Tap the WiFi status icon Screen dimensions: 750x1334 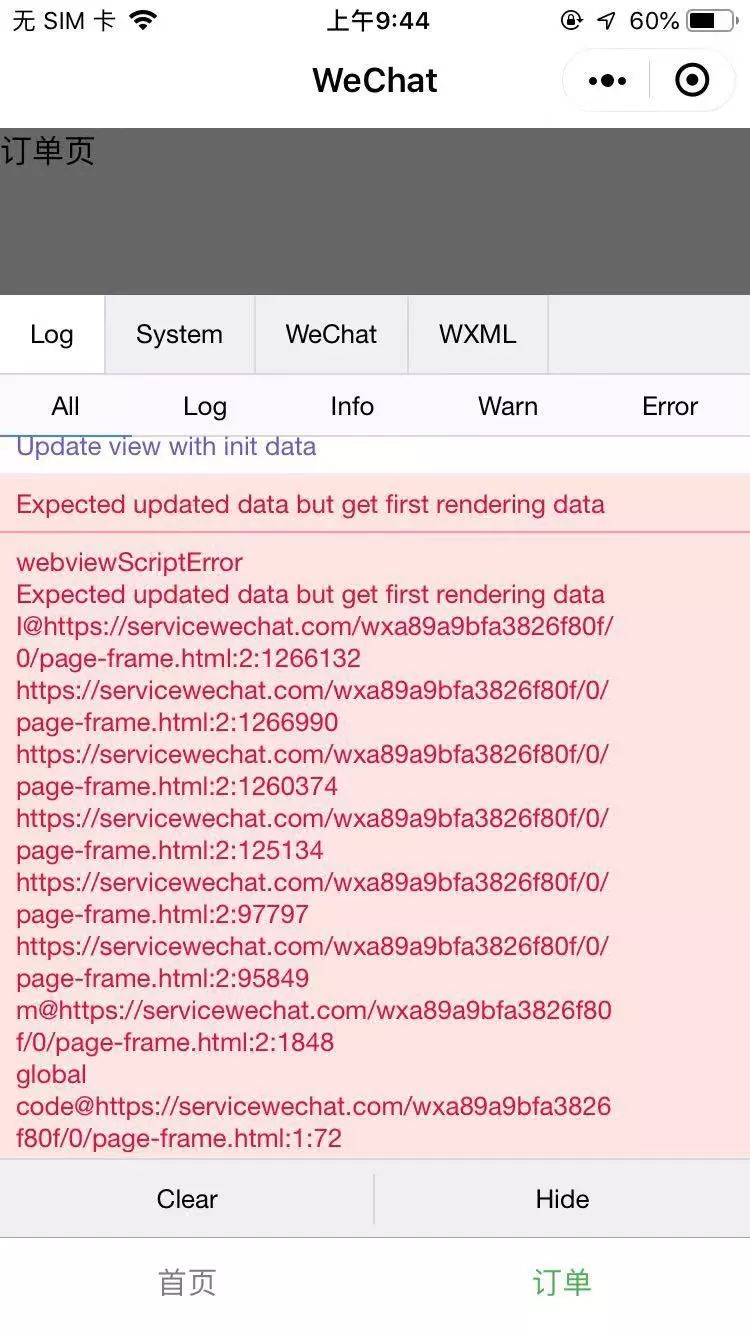click(x=143, y=21)
